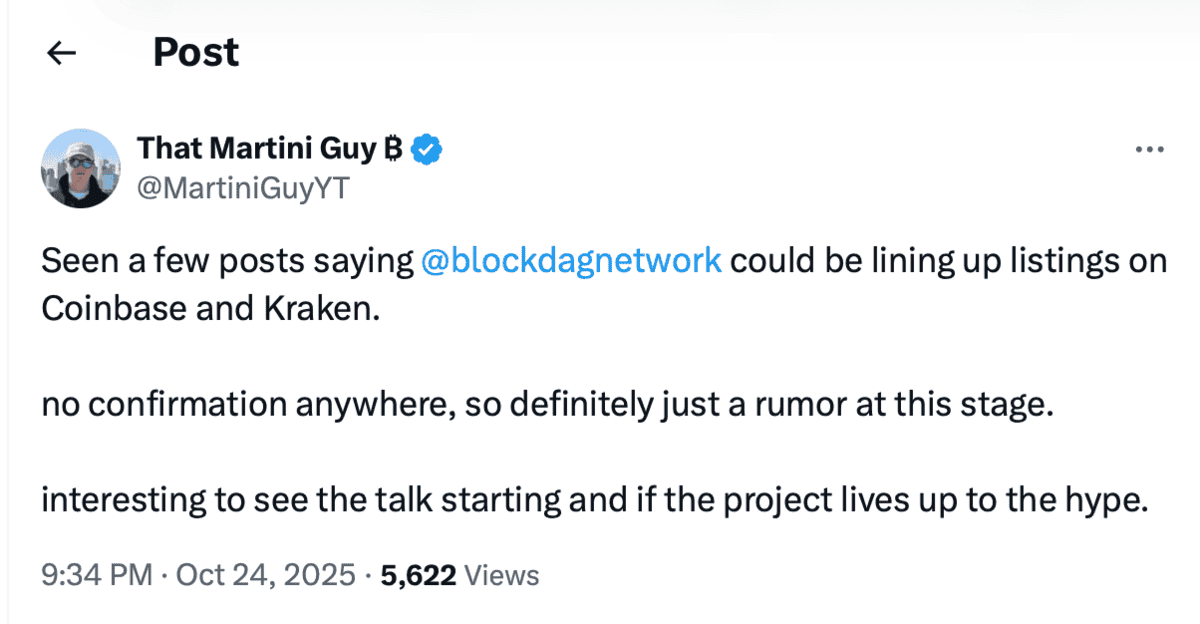Go back using the left arrow
Viewport: 1200px width, 624px height.
click(x=62, y=53)
